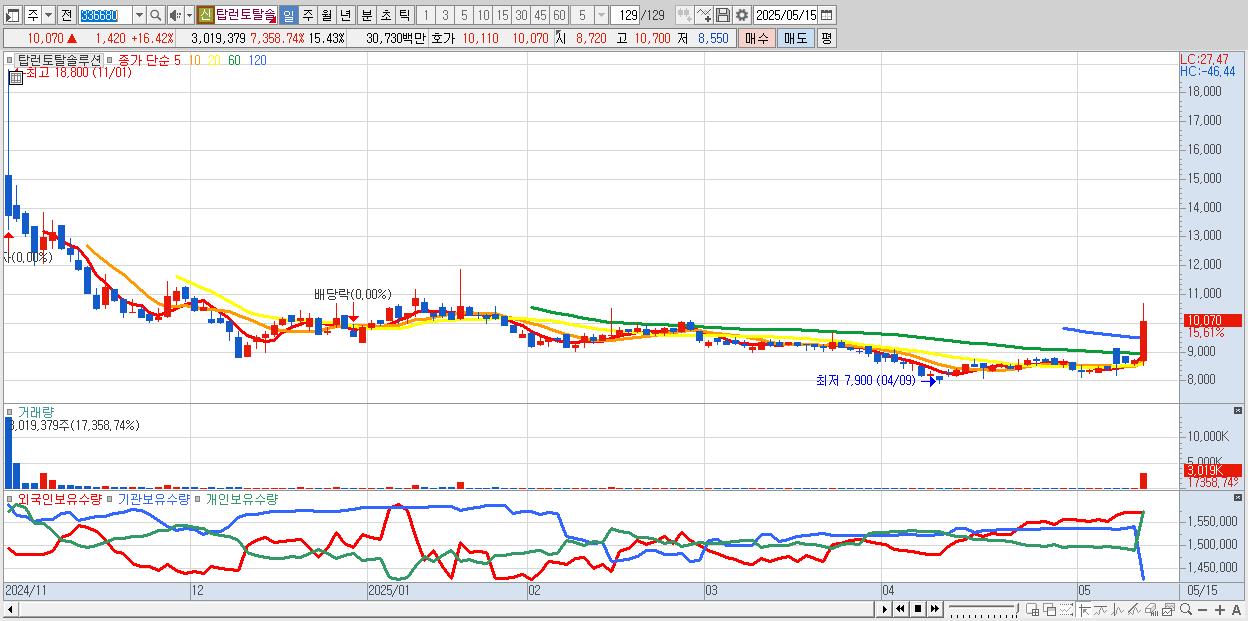
Task: Select the 주 weekly chart period
Action: click(307, 15)
